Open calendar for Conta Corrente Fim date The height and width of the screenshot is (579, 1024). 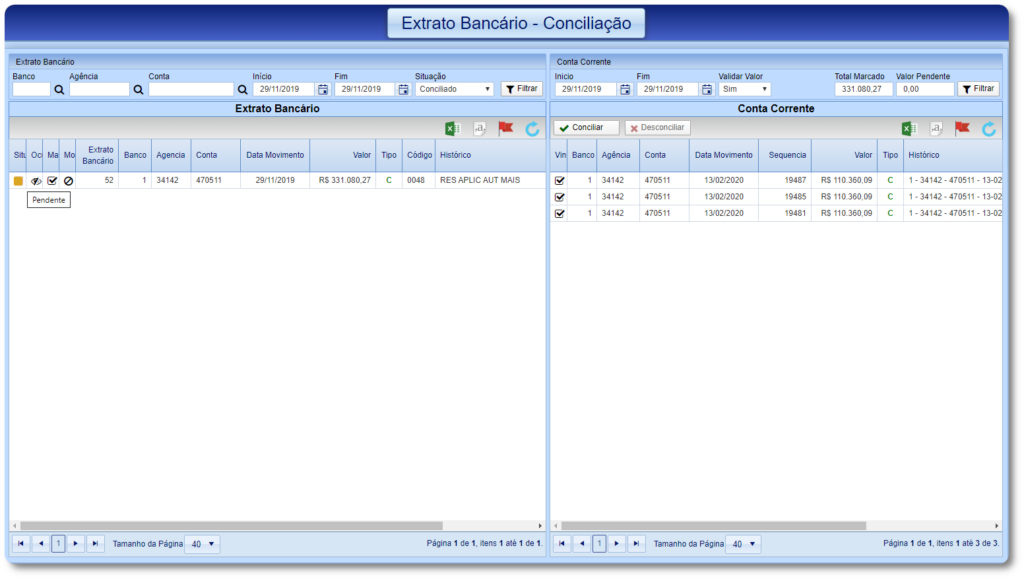point(707,89)
